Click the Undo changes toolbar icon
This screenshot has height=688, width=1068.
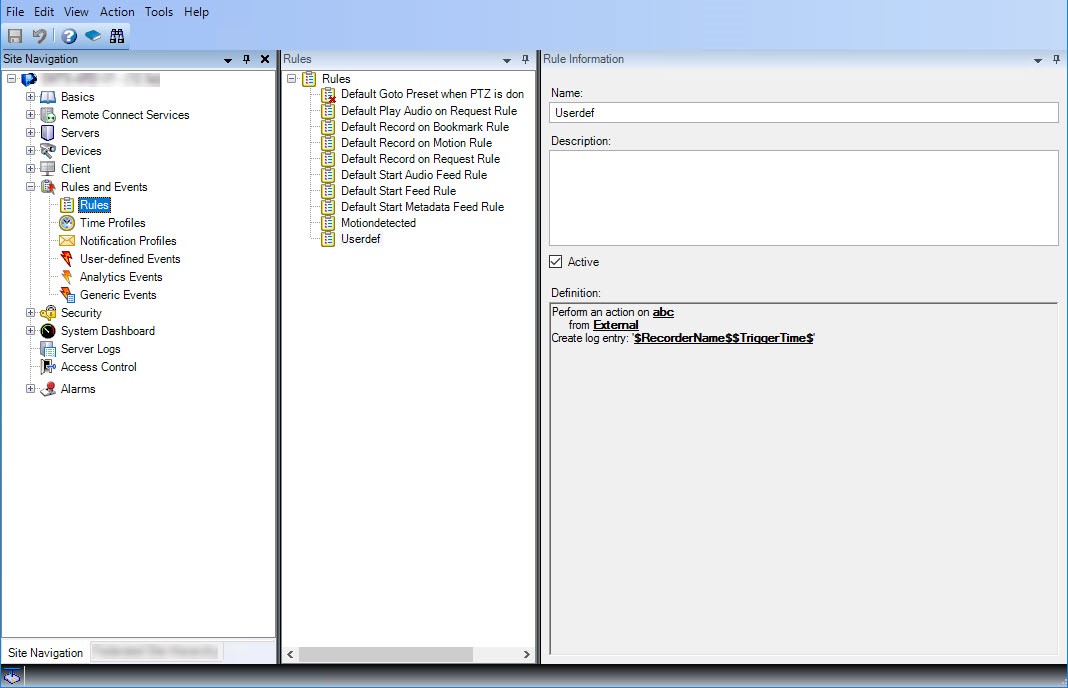(39, 35)
